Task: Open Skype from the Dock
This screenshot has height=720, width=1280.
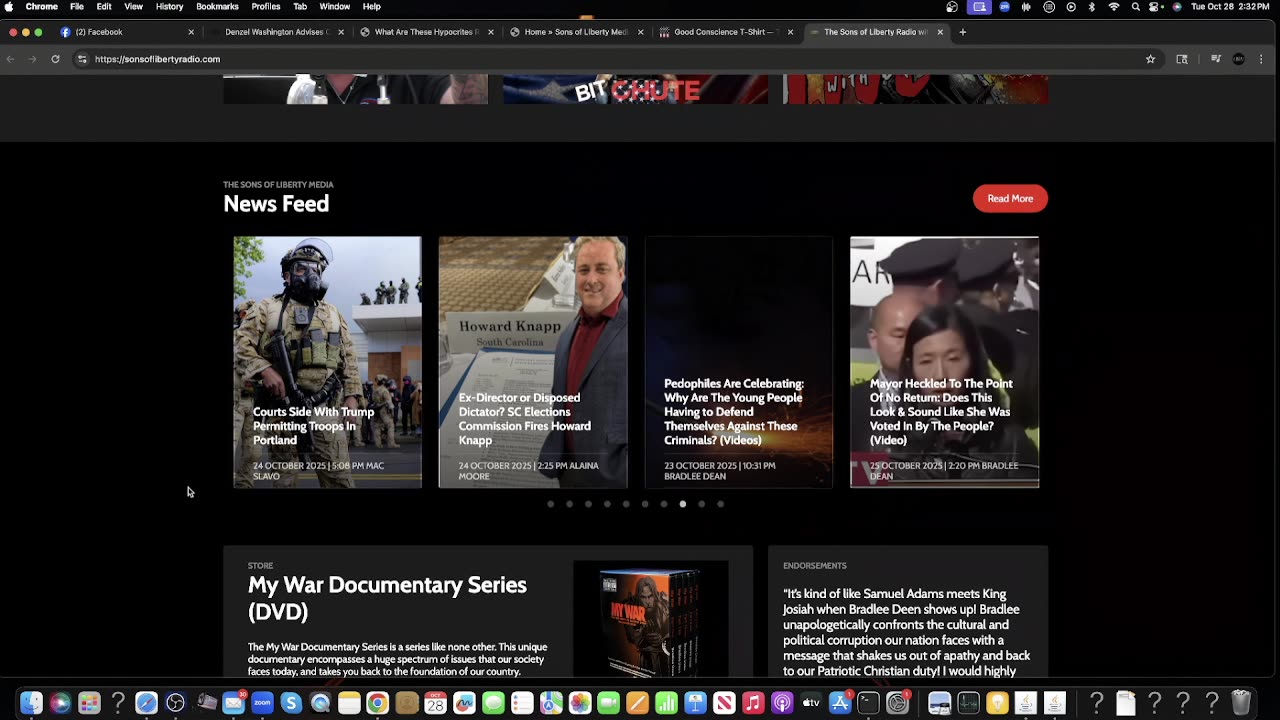Action: [291, 703]
